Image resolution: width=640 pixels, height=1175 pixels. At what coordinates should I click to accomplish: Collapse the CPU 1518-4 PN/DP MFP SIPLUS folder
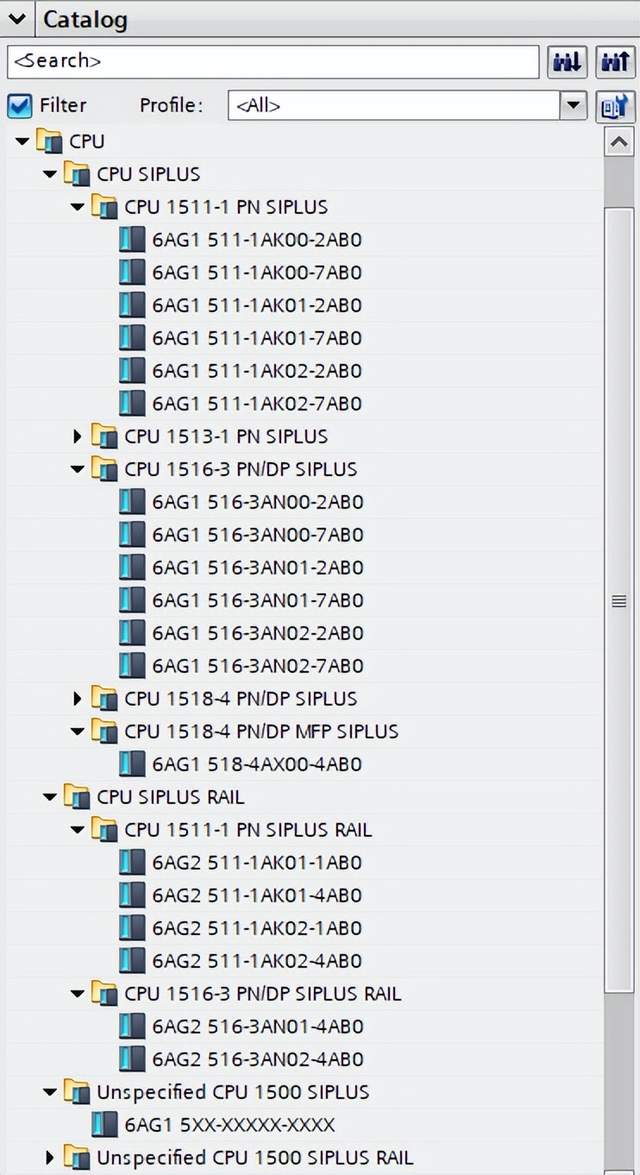tap(77, 731)
